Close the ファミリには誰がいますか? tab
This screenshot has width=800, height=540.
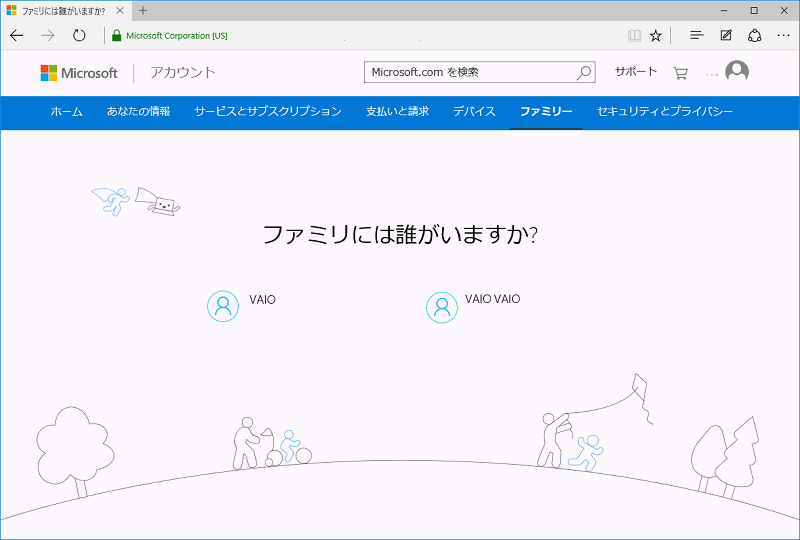tap(120, 10)
